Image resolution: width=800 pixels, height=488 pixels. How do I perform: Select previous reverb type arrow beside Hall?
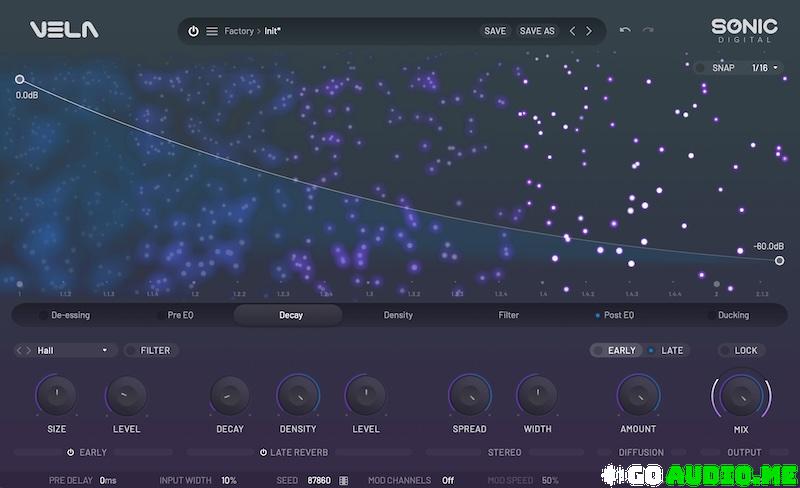point(19,350)
